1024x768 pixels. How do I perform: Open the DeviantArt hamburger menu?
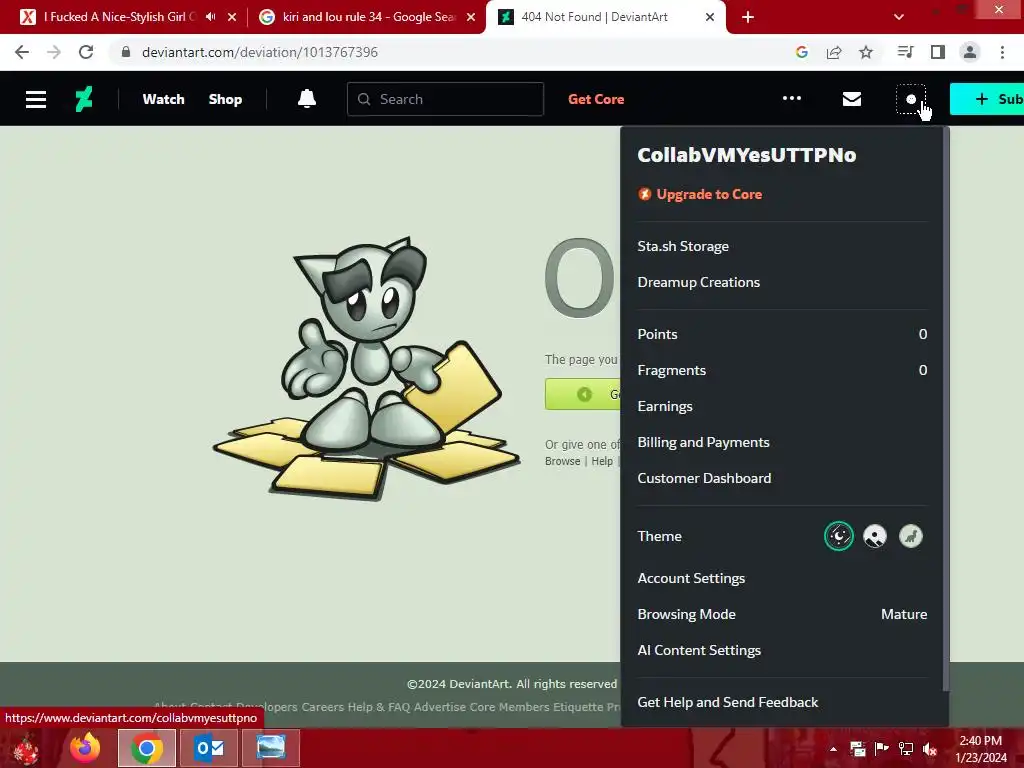click(x=36, y=99)
